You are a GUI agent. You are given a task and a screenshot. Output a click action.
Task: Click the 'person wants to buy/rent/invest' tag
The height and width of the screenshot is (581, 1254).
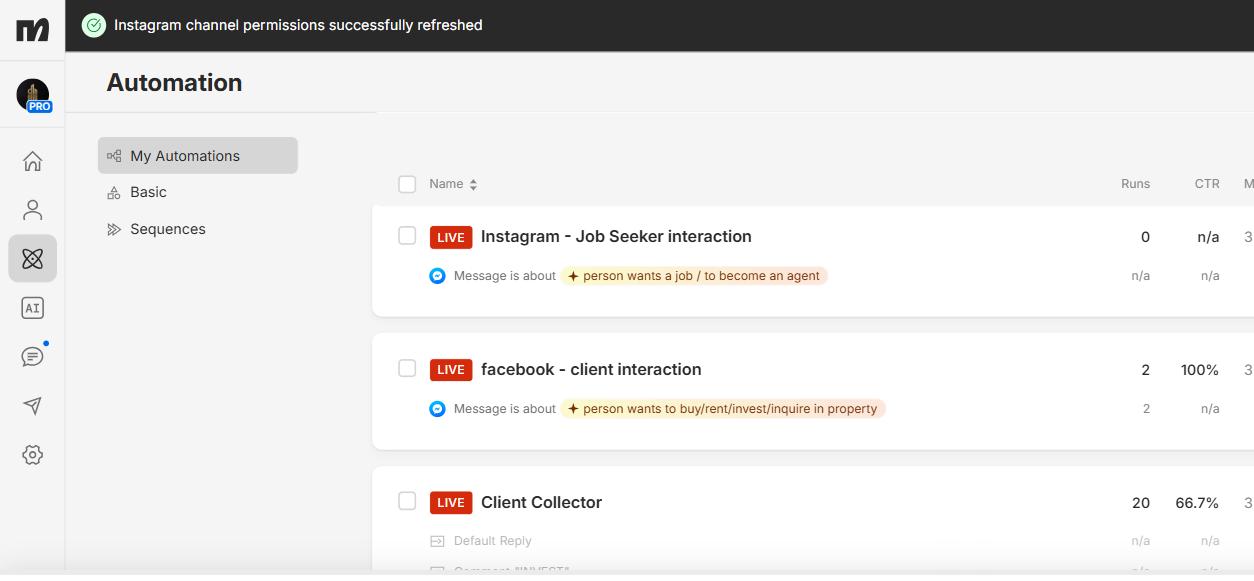point(723,409)
